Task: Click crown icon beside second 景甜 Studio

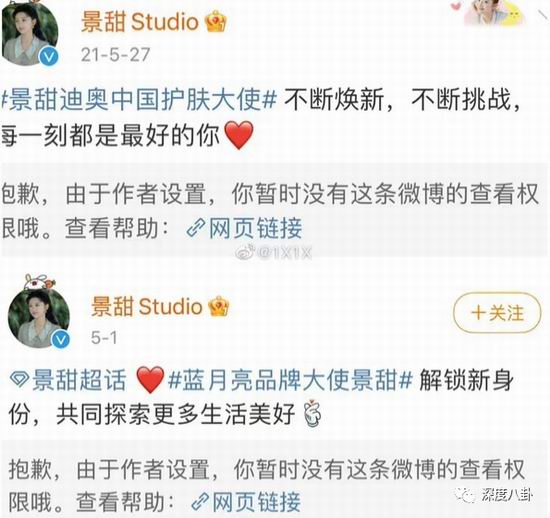Action: (x=219, y=307)
